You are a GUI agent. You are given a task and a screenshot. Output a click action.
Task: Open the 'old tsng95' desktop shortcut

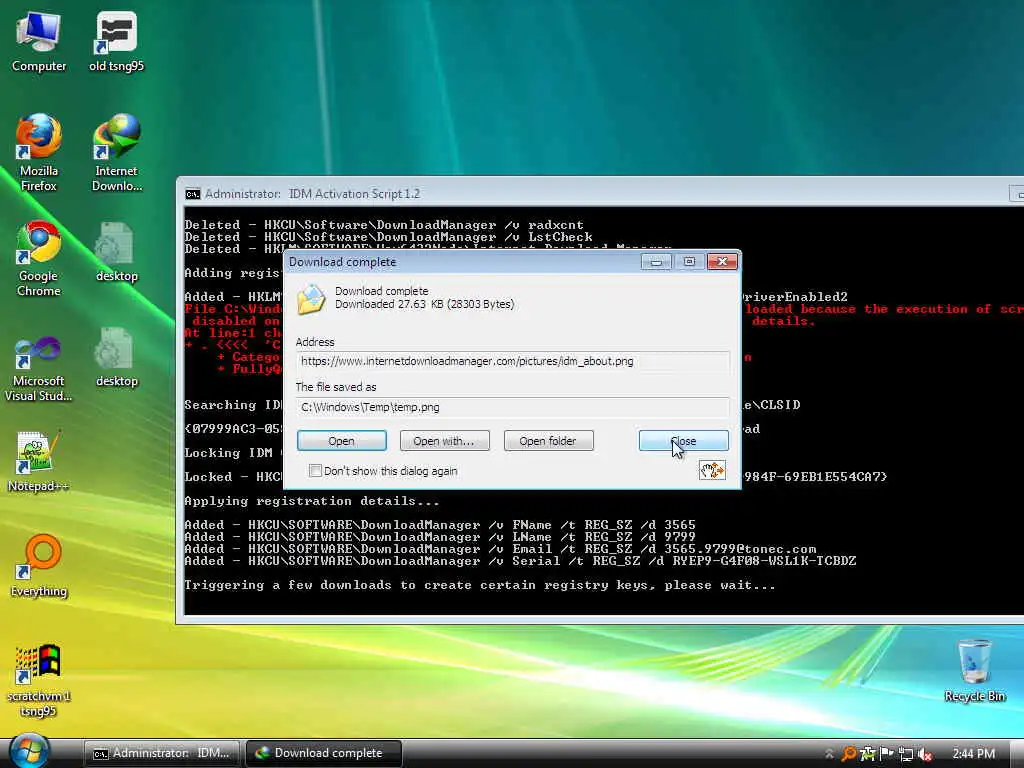pyautogui.click(x=116, y=40)
